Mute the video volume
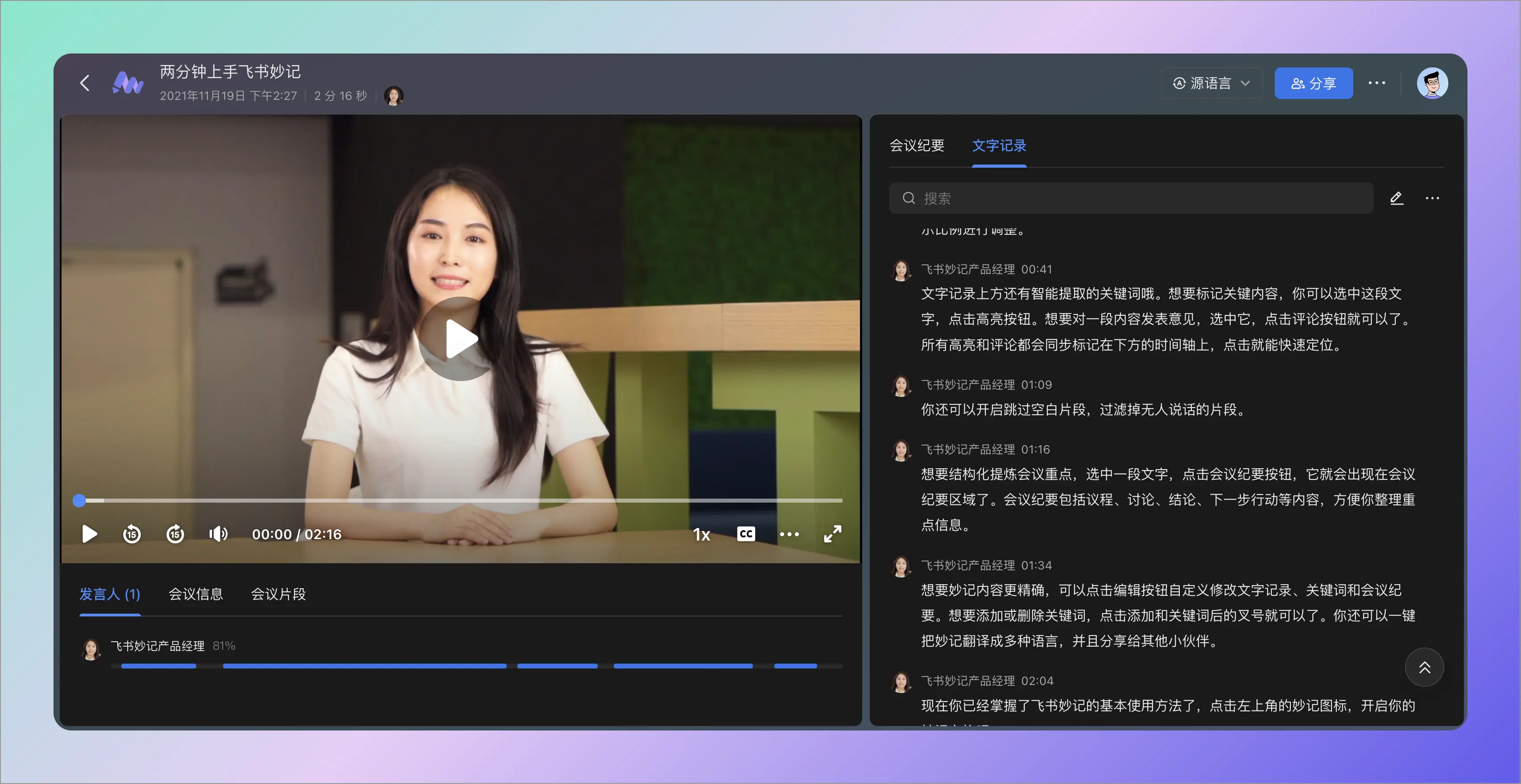 tap(218, 534)
